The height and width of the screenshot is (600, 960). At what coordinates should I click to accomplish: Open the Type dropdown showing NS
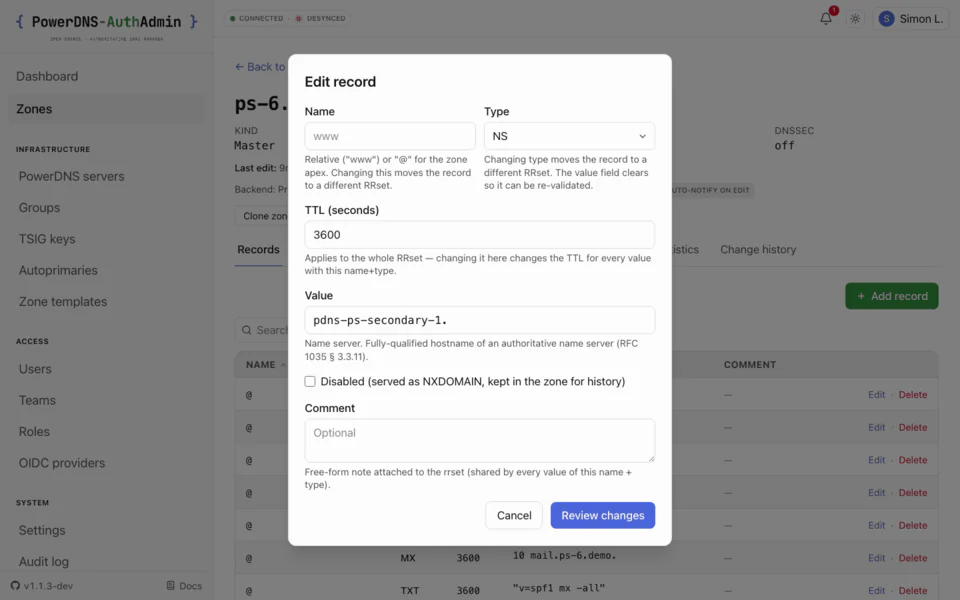(569, 136)
